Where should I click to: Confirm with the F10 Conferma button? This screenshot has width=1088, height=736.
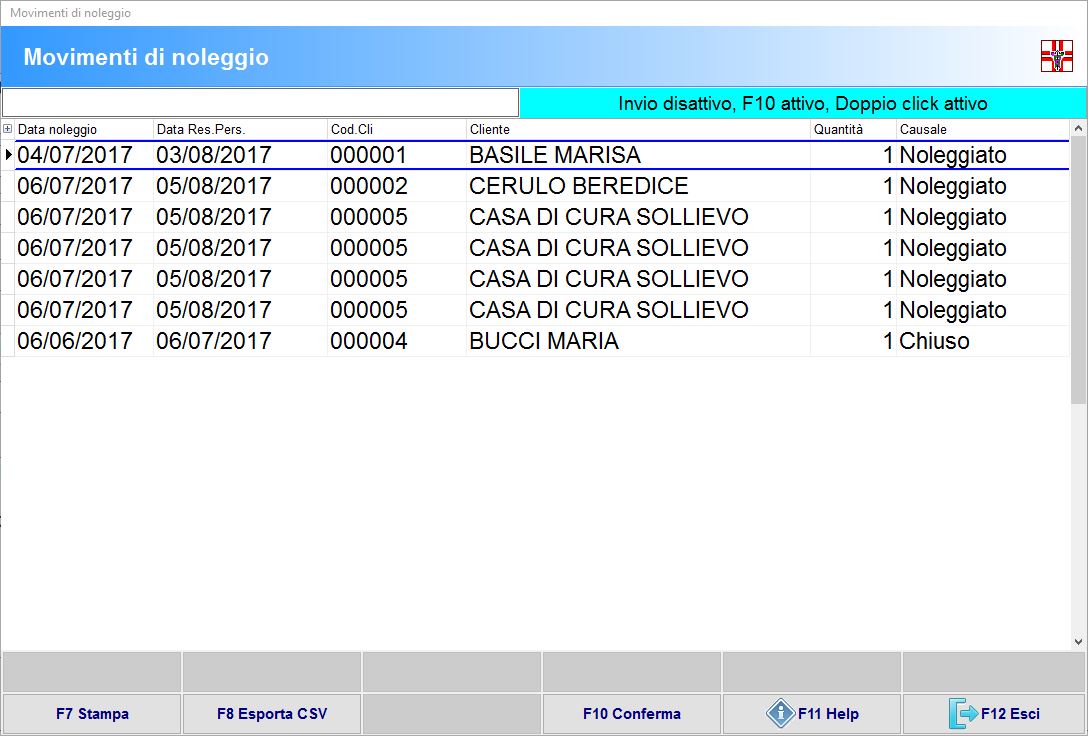(x=631, y=713)
